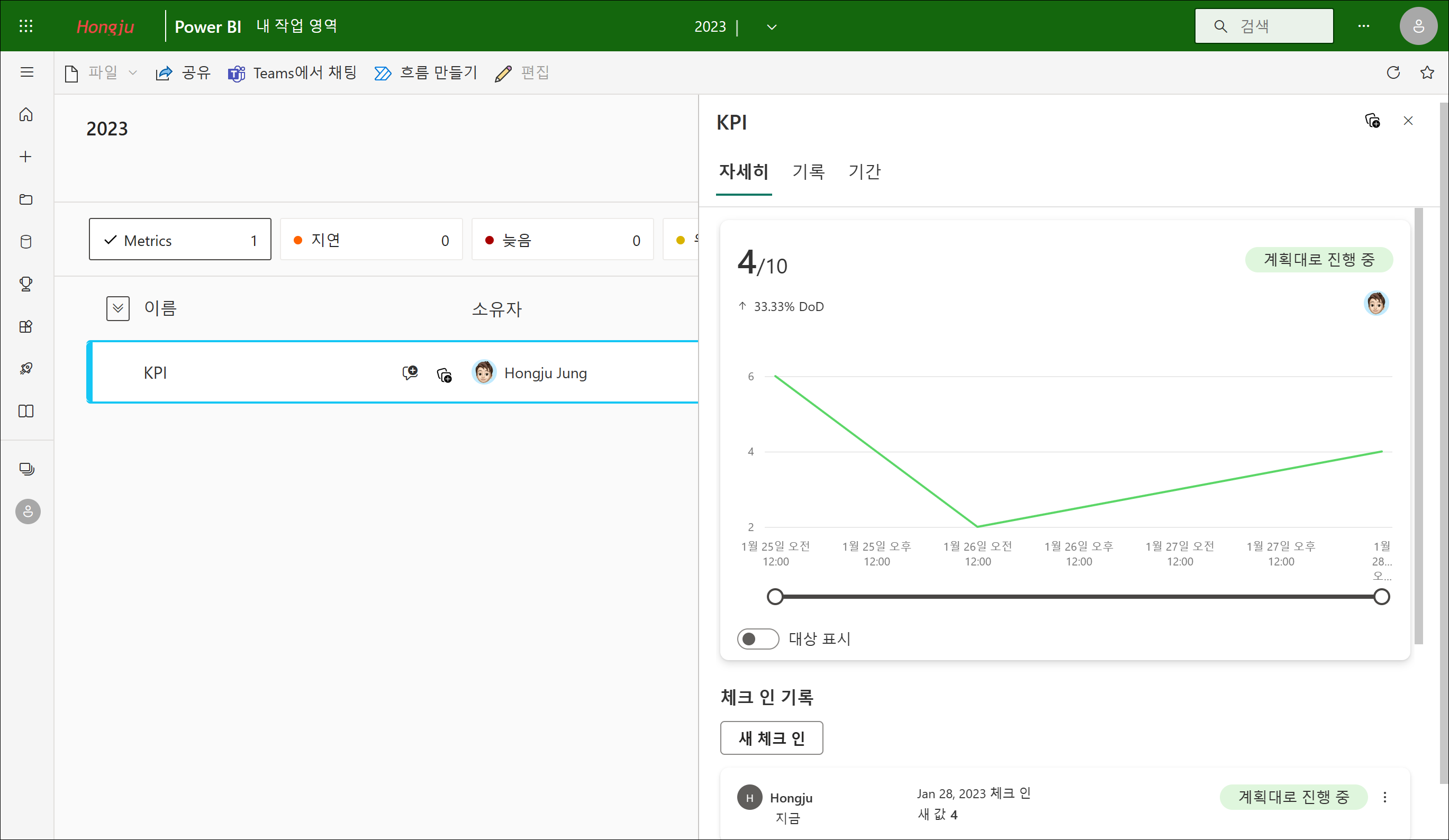Click the left handle of the date range slider

[x=775, y=597]
